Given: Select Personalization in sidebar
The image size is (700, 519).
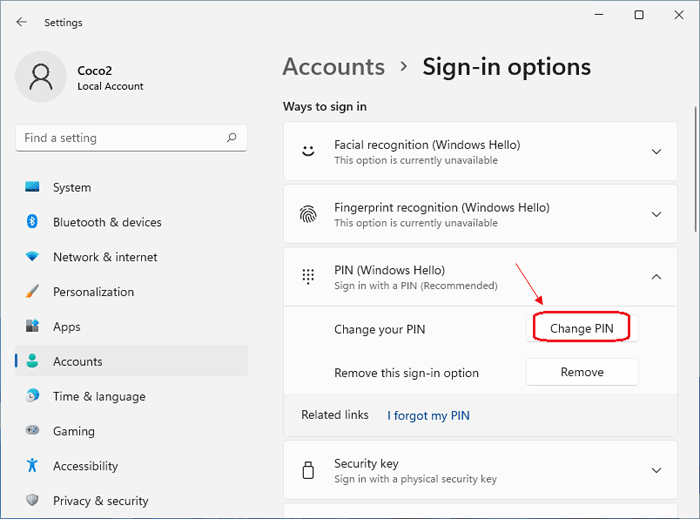Looking at the screenshot, I should (x=131, y=292).
